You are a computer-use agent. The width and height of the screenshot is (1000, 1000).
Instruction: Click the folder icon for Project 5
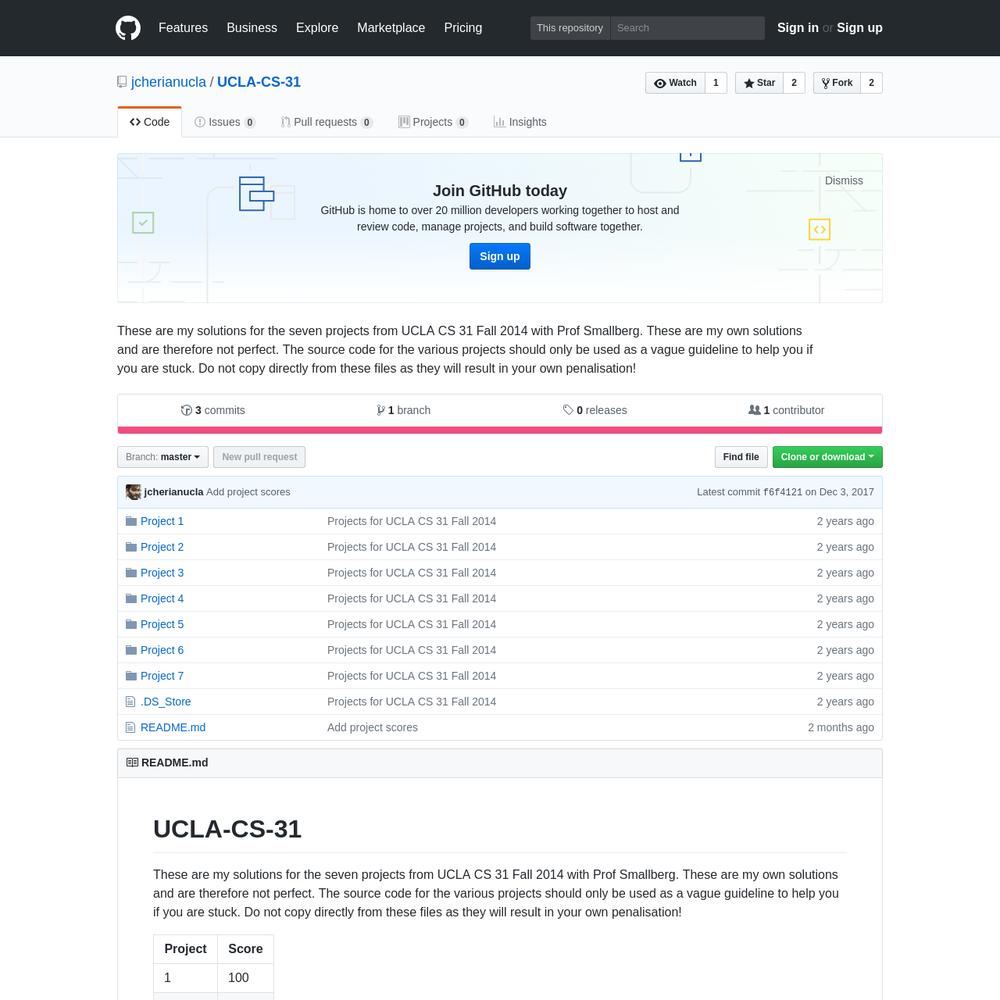pyautogui.click(x=131, y=624)
